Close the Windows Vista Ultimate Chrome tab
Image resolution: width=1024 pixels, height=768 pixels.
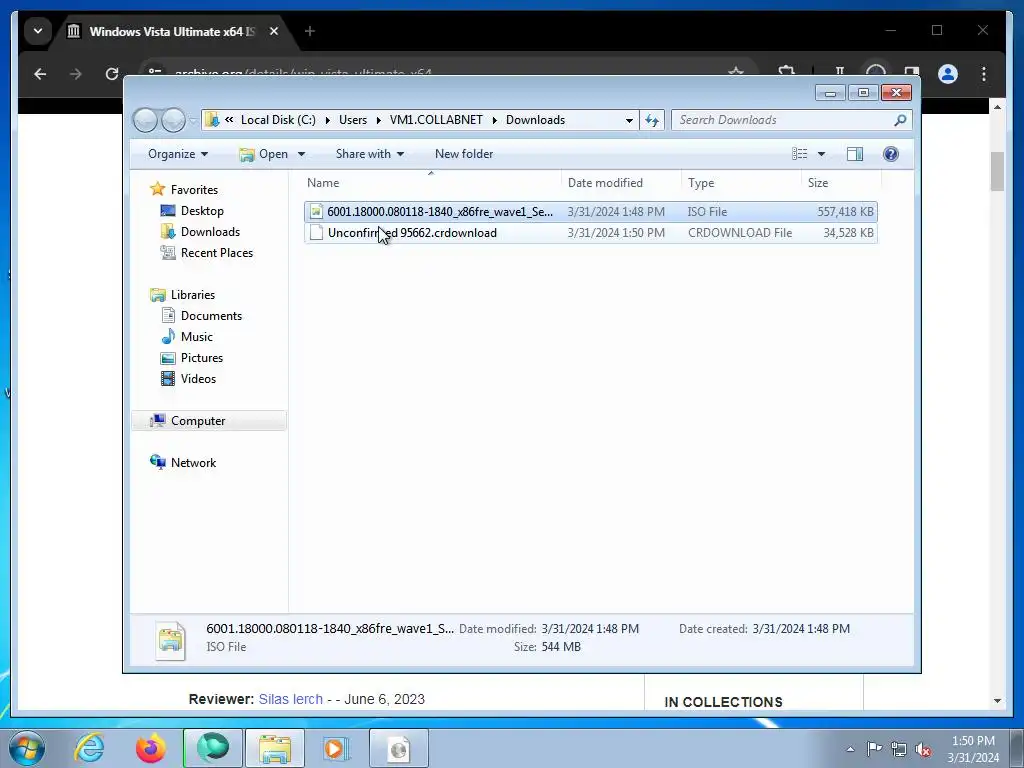[x=274, y=31]
